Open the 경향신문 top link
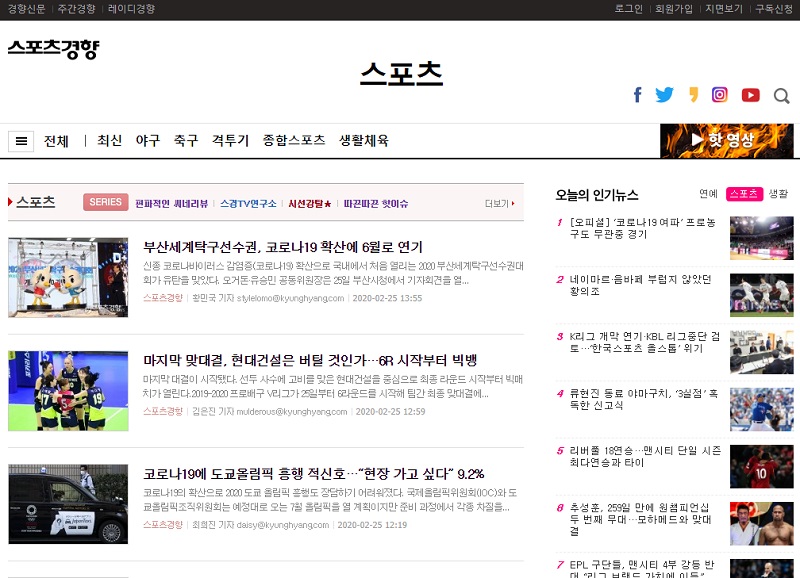 (27, 9)
